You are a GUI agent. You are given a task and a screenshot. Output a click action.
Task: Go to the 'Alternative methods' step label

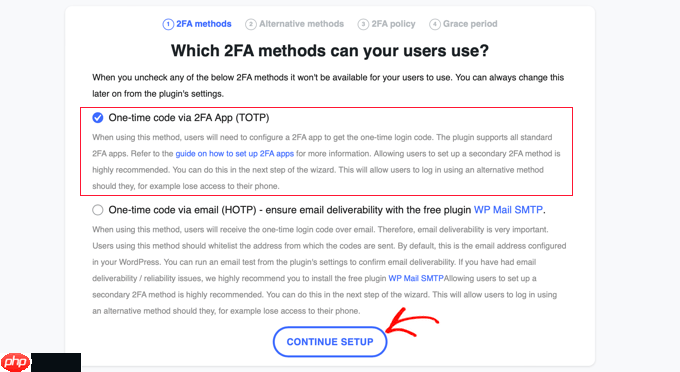[x=301, y=24]
